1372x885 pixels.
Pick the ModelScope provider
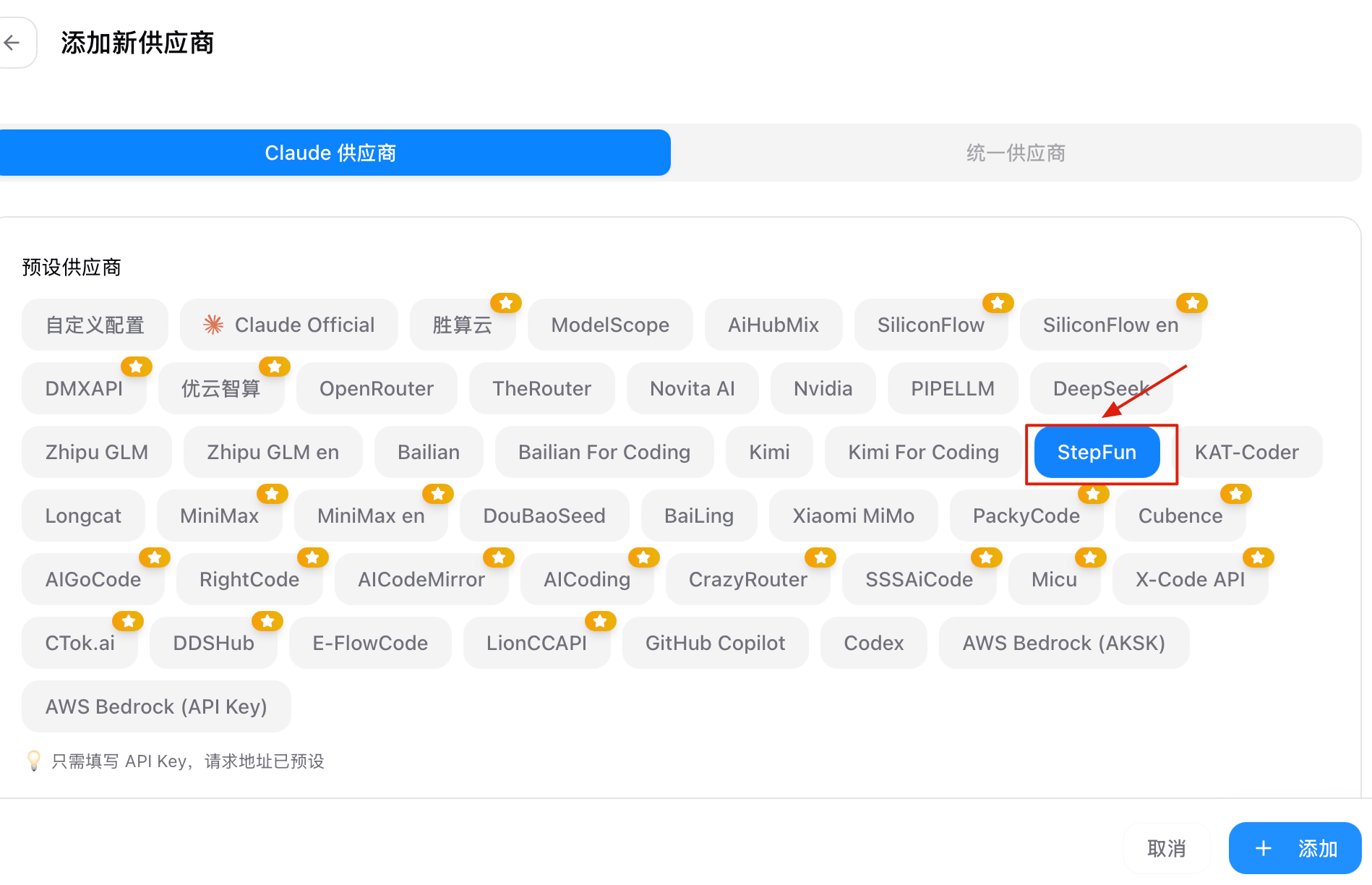[x=610, y=325]
